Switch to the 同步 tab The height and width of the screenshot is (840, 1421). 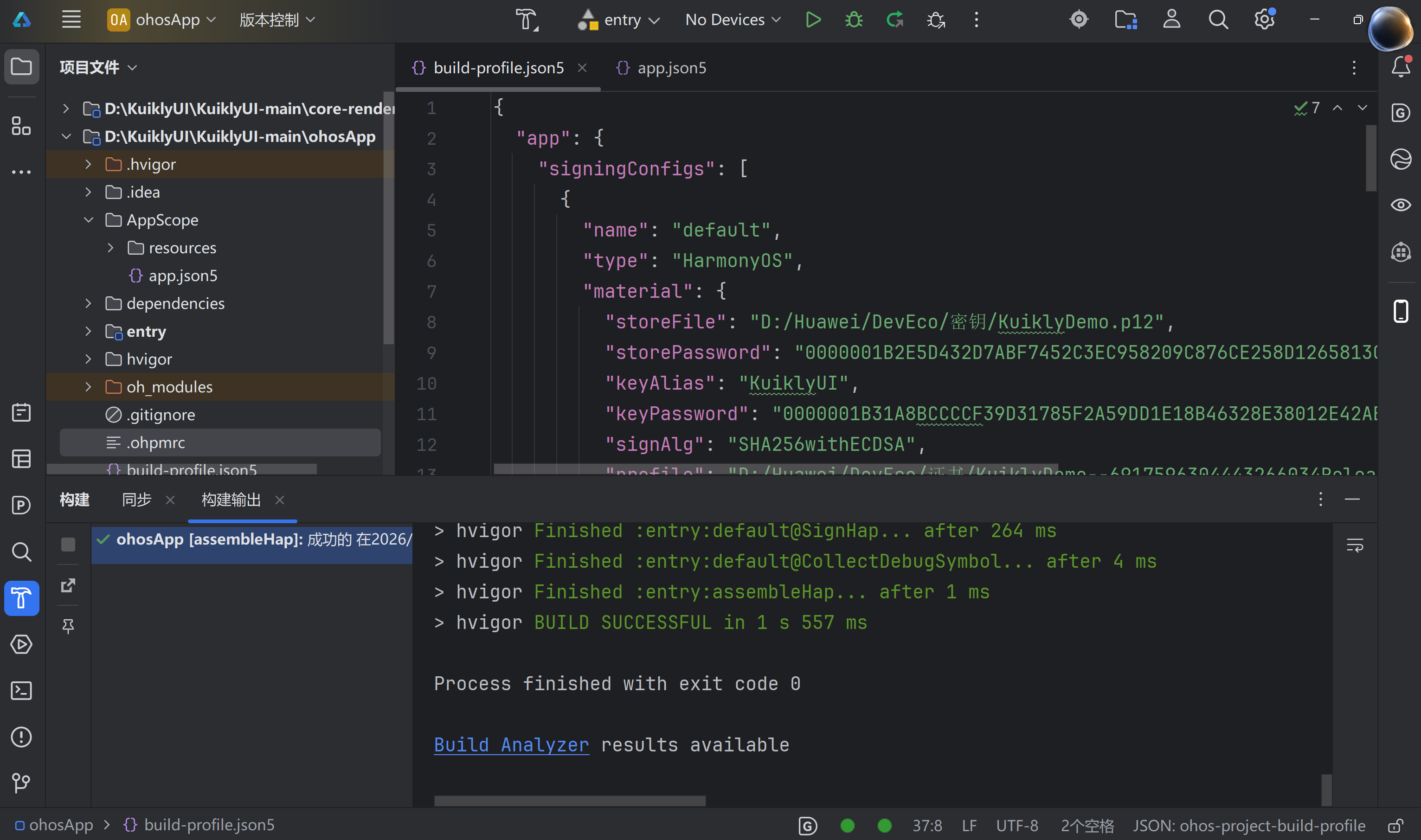click(136, 500)
